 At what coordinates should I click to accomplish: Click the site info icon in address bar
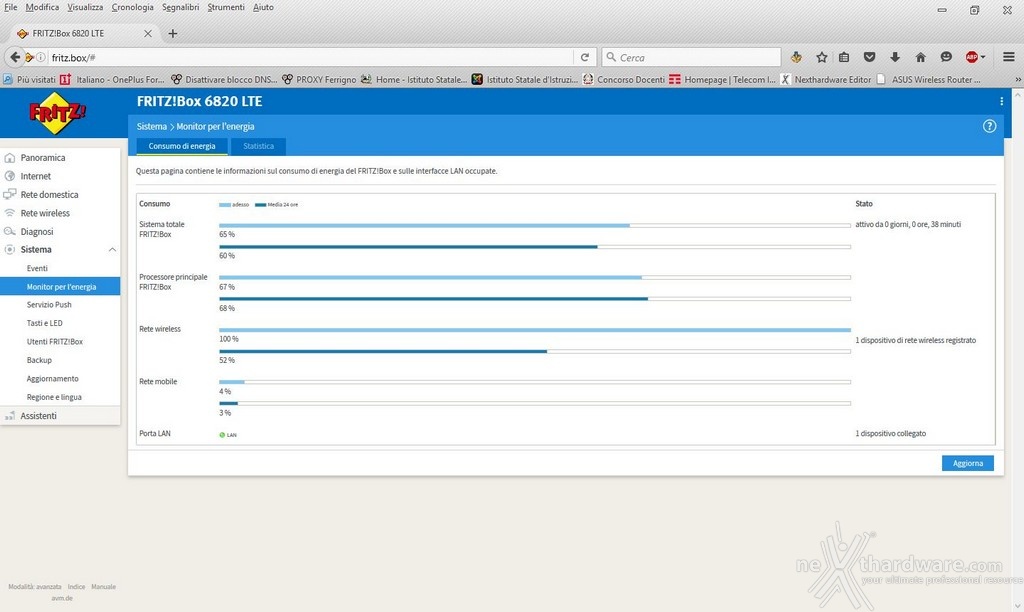40,57
